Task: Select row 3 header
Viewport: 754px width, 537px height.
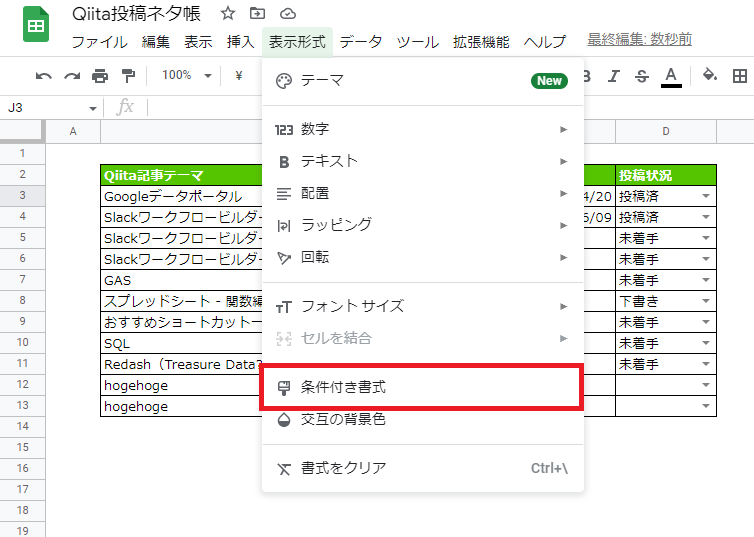Action: [23, 196]
